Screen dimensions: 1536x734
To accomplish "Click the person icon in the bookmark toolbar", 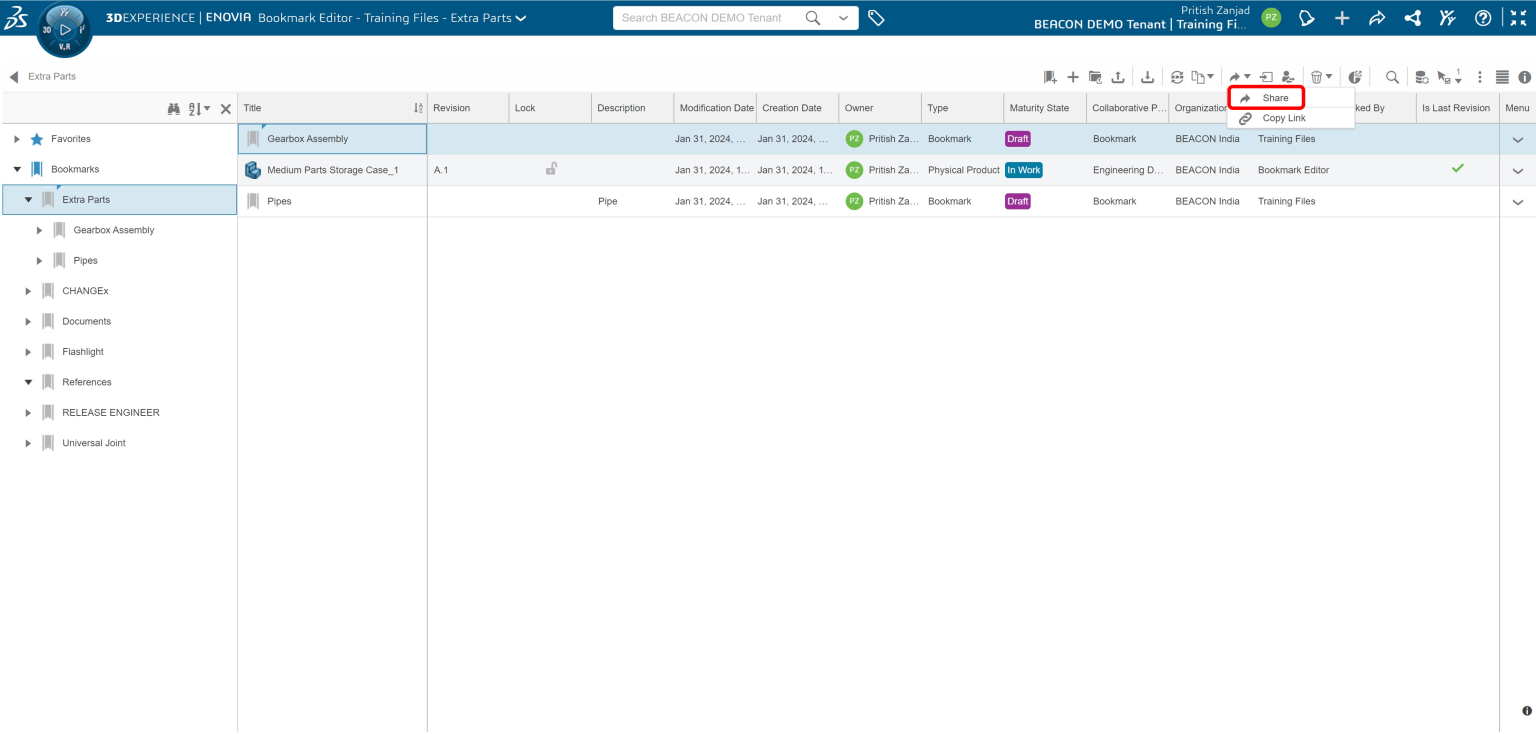I will (x=1288, y=77).
